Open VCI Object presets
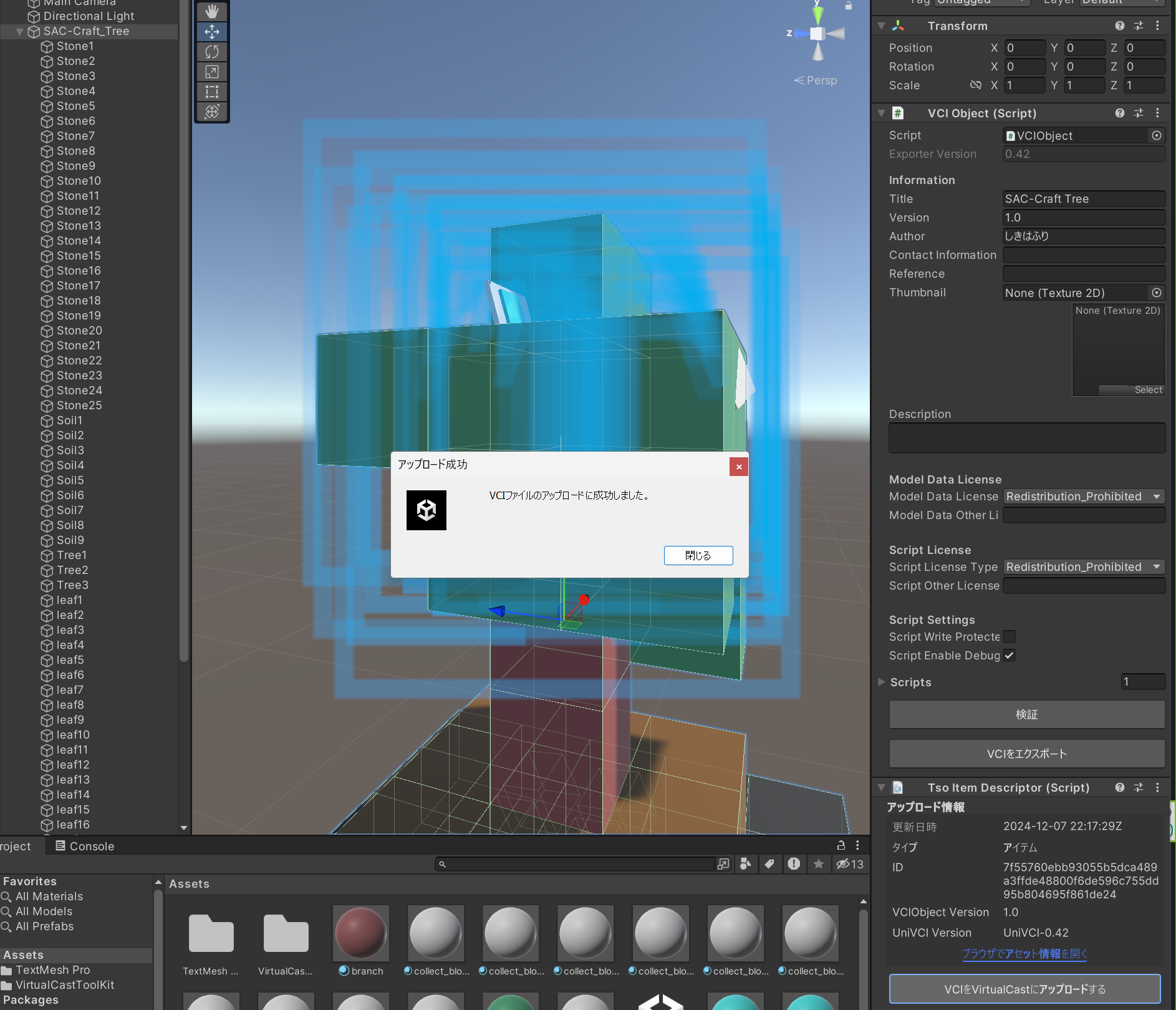 point(1139,113)
